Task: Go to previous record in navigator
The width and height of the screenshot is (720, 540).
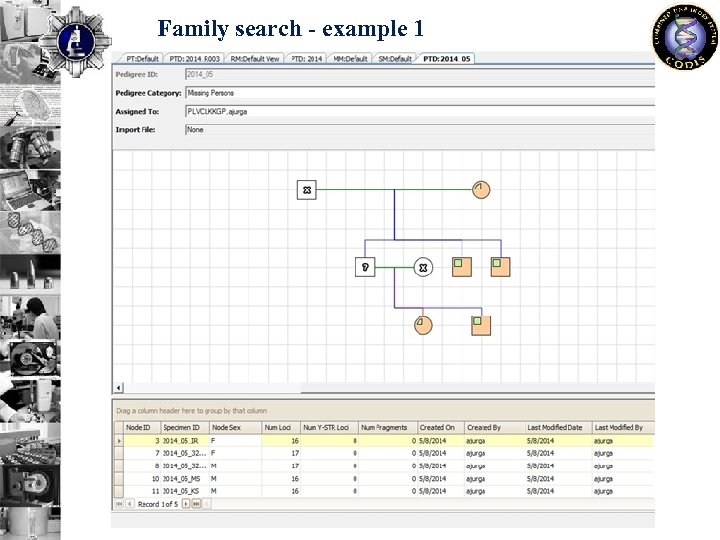Action: coord(129,504)
